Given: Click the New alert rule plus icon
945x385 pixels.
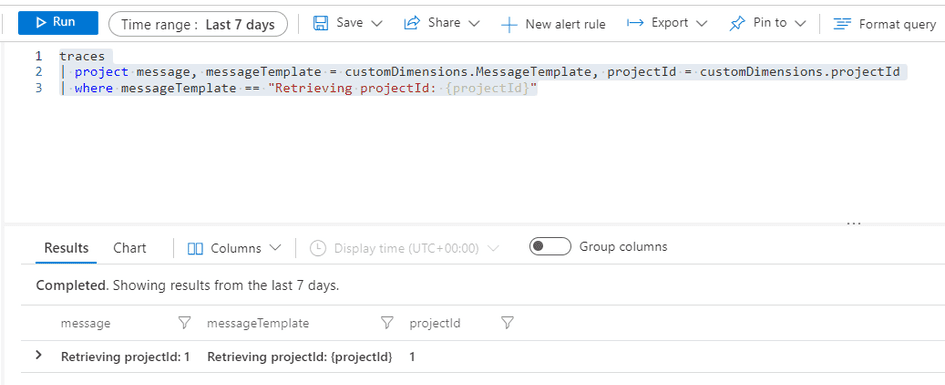Looking at the screenshot, I should pyautogui.click(x=509, y=25).
